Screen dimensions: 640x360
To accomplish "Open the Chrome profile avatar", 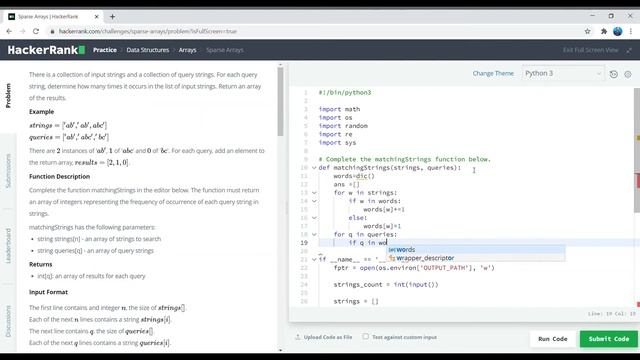I will point(618,31).
